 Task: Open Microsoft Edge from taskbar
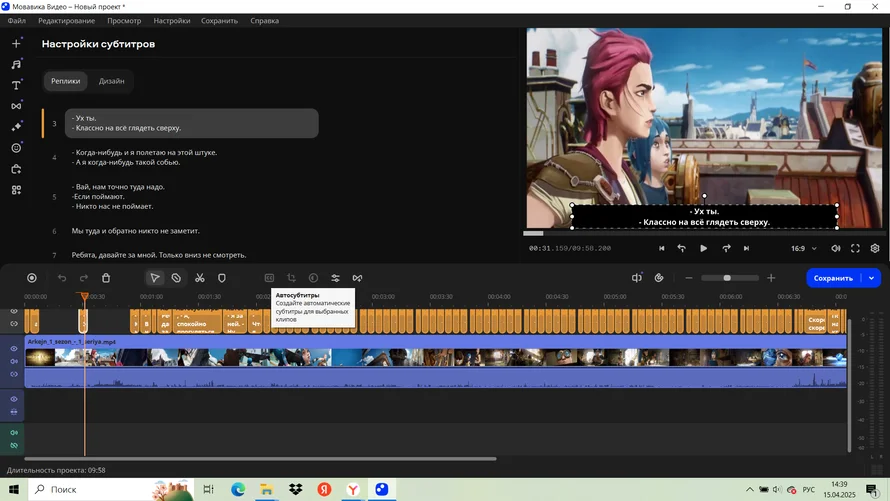pyautogui.click(x=238, y=489)
